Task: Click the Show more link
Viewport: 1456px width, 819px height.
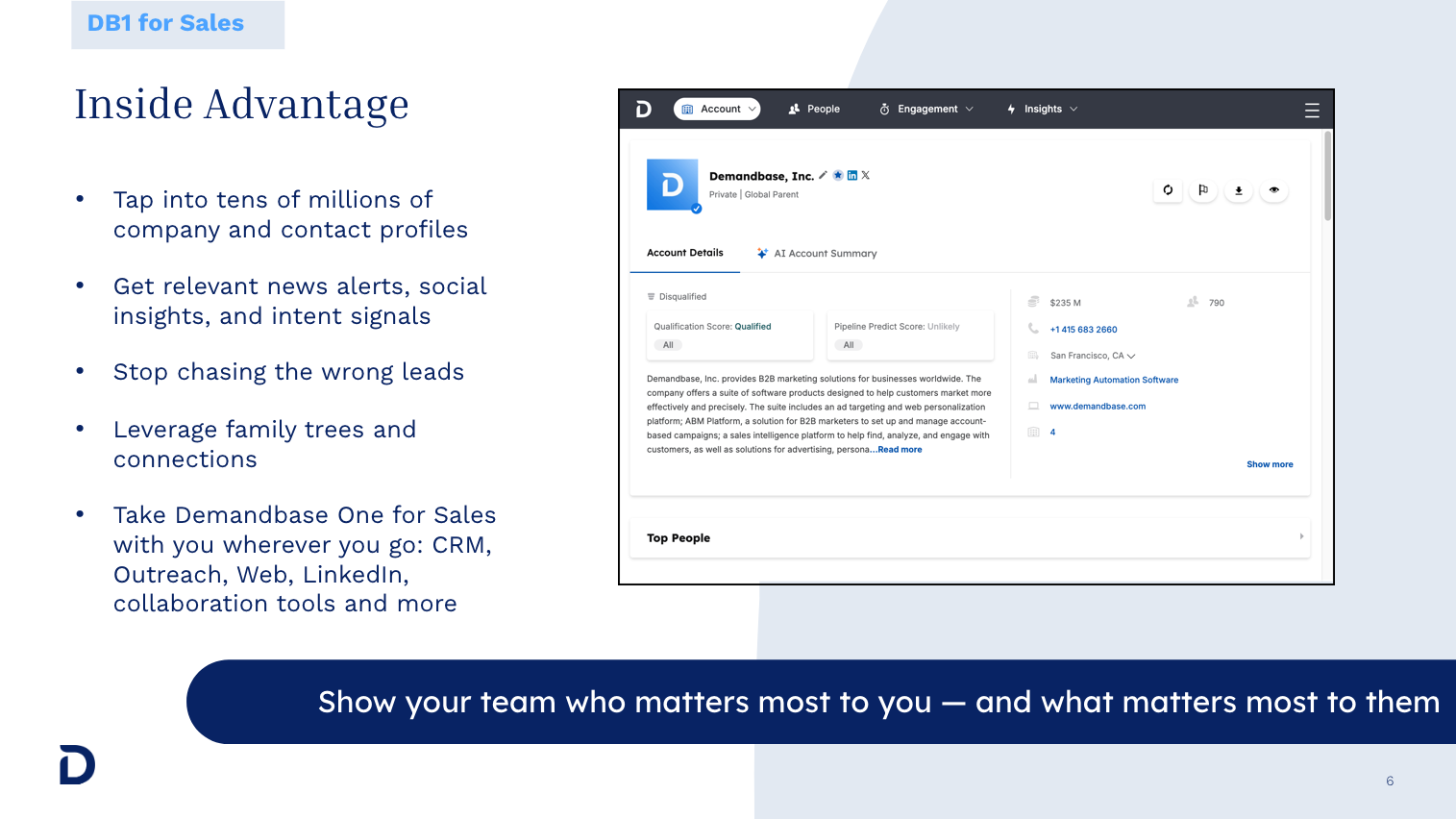Action: point(1270,464)
